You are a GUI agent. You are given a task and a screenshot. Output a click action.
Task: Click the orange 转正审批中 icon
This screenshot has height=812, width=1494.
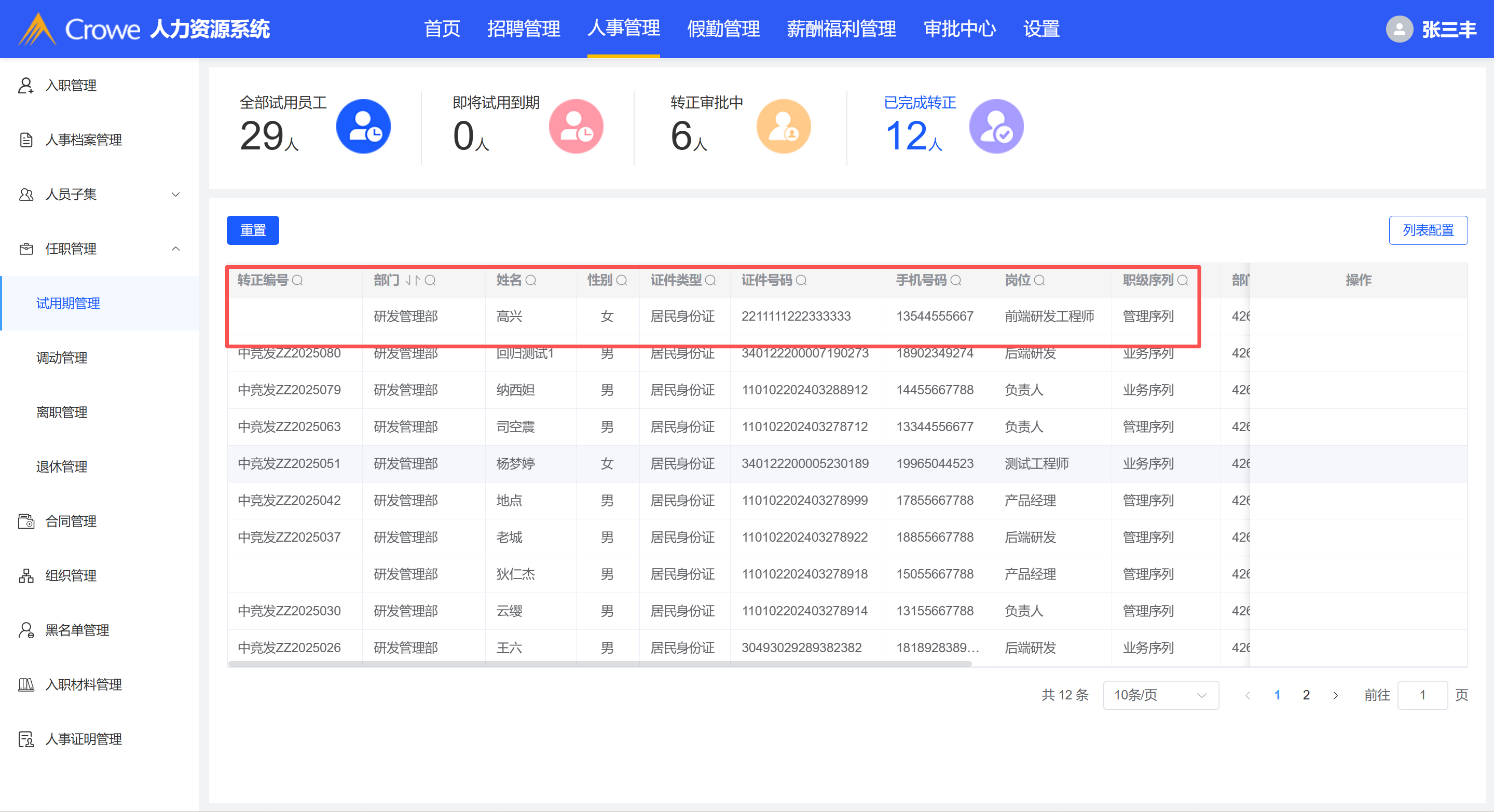point(783,127)
